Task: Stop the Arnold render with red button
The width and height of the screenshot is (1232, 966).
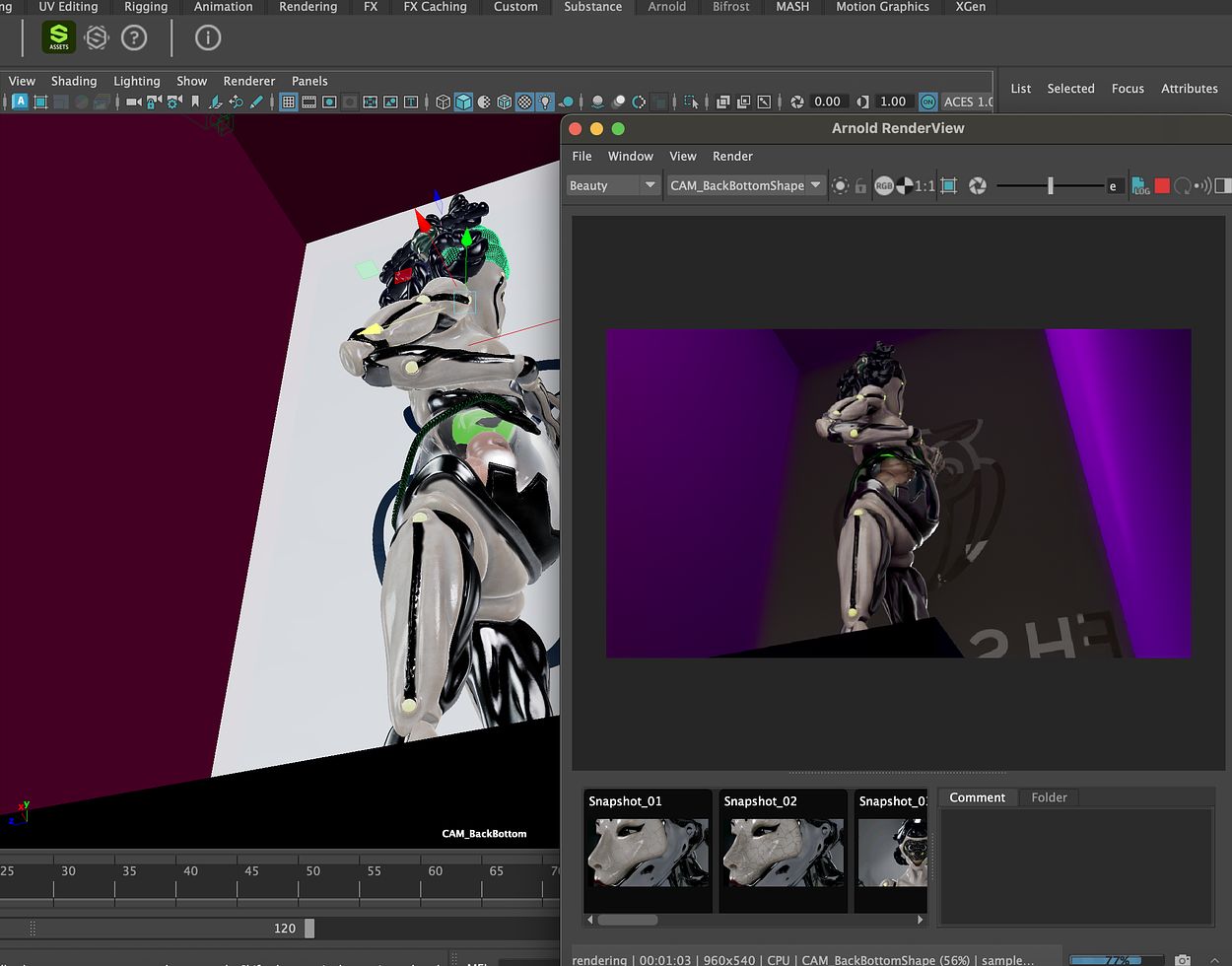Action: [x=1162, y=185]
